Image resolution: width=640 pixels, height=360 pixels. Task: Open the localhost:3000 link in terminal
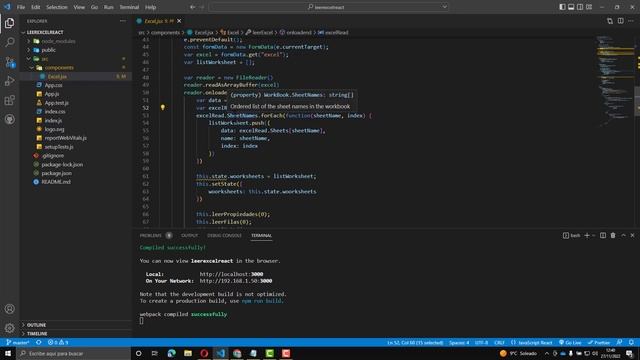(231, 274)
